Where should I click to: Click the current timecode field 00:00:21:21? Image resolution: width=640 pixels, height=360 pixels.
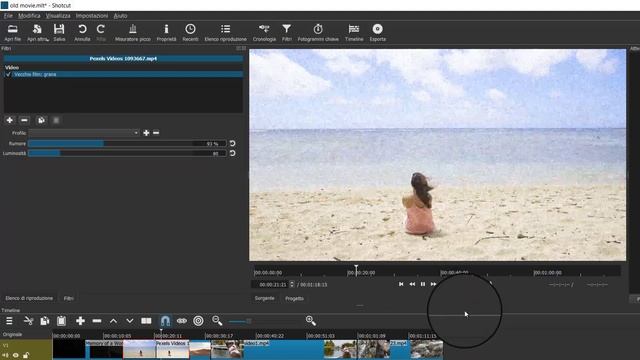[272, 284]
